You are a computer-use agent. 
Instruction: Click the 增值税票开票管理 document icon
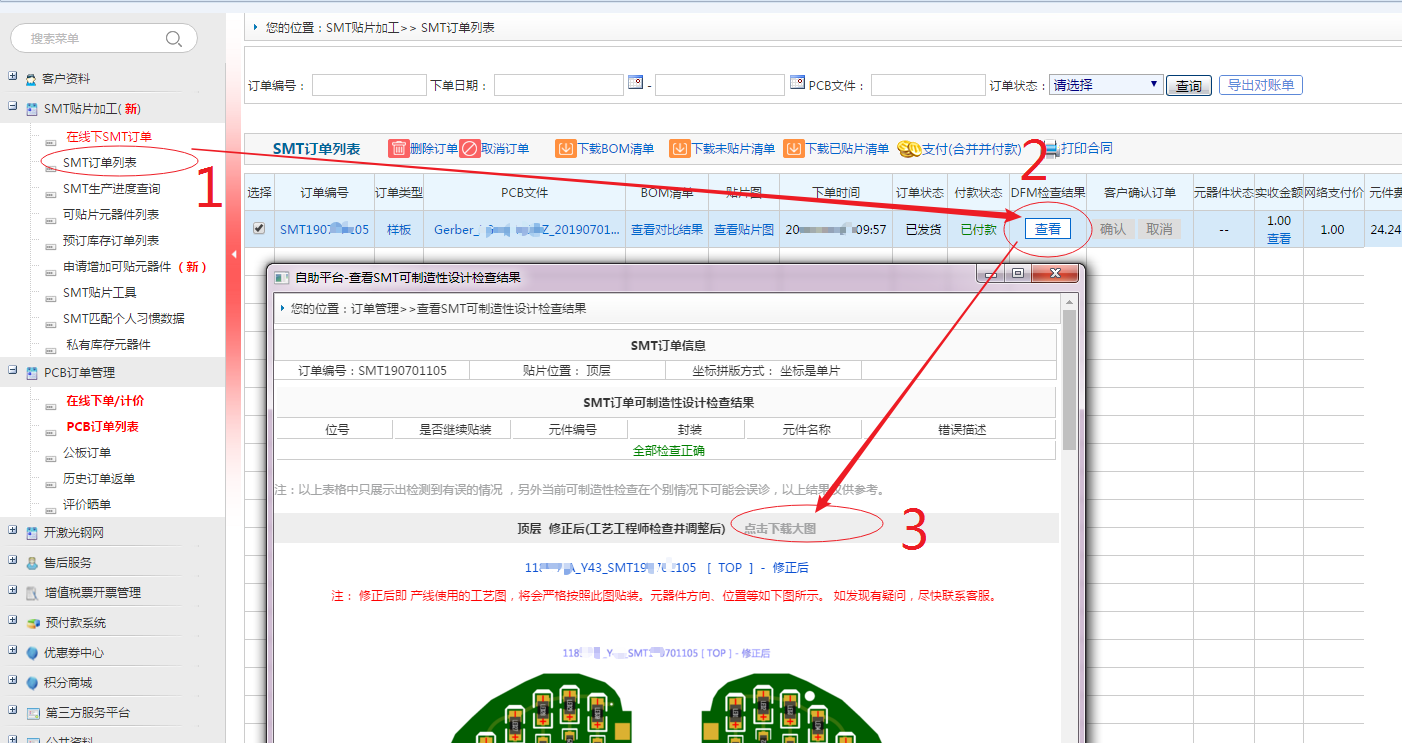coord(32,593)
